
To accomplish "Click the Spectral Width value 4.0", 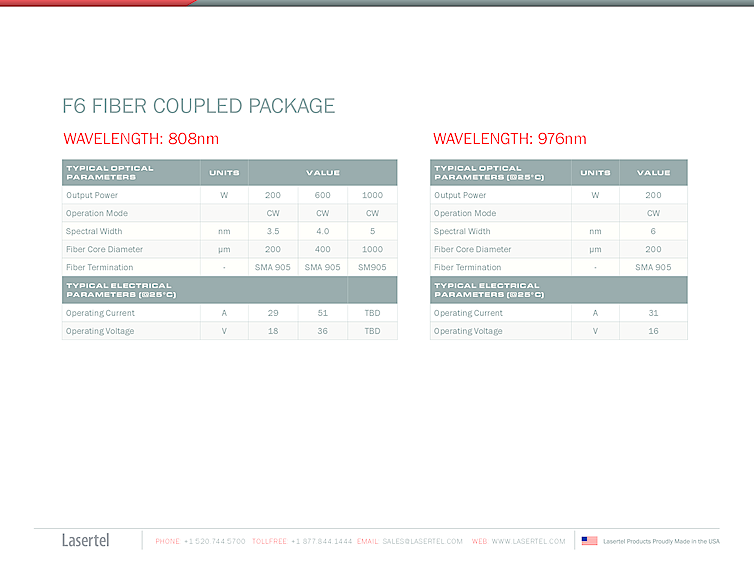I will (x=322, y=232).
